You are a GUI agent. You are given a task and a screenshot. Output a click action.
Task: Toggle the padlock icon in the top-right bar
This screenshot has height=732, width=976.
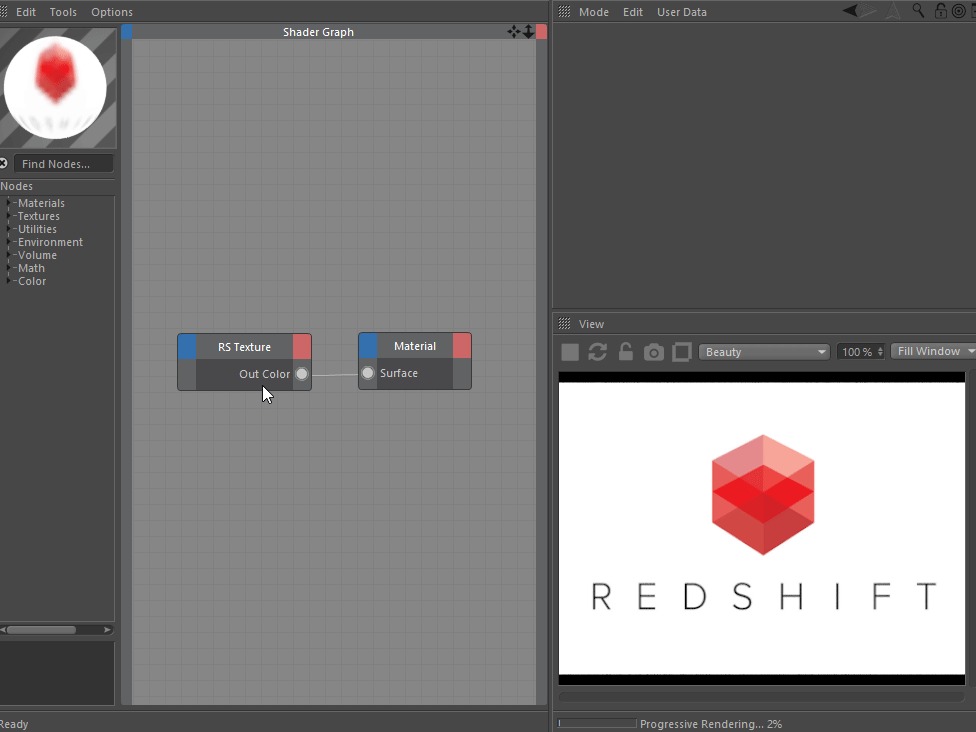click(940, 11)
